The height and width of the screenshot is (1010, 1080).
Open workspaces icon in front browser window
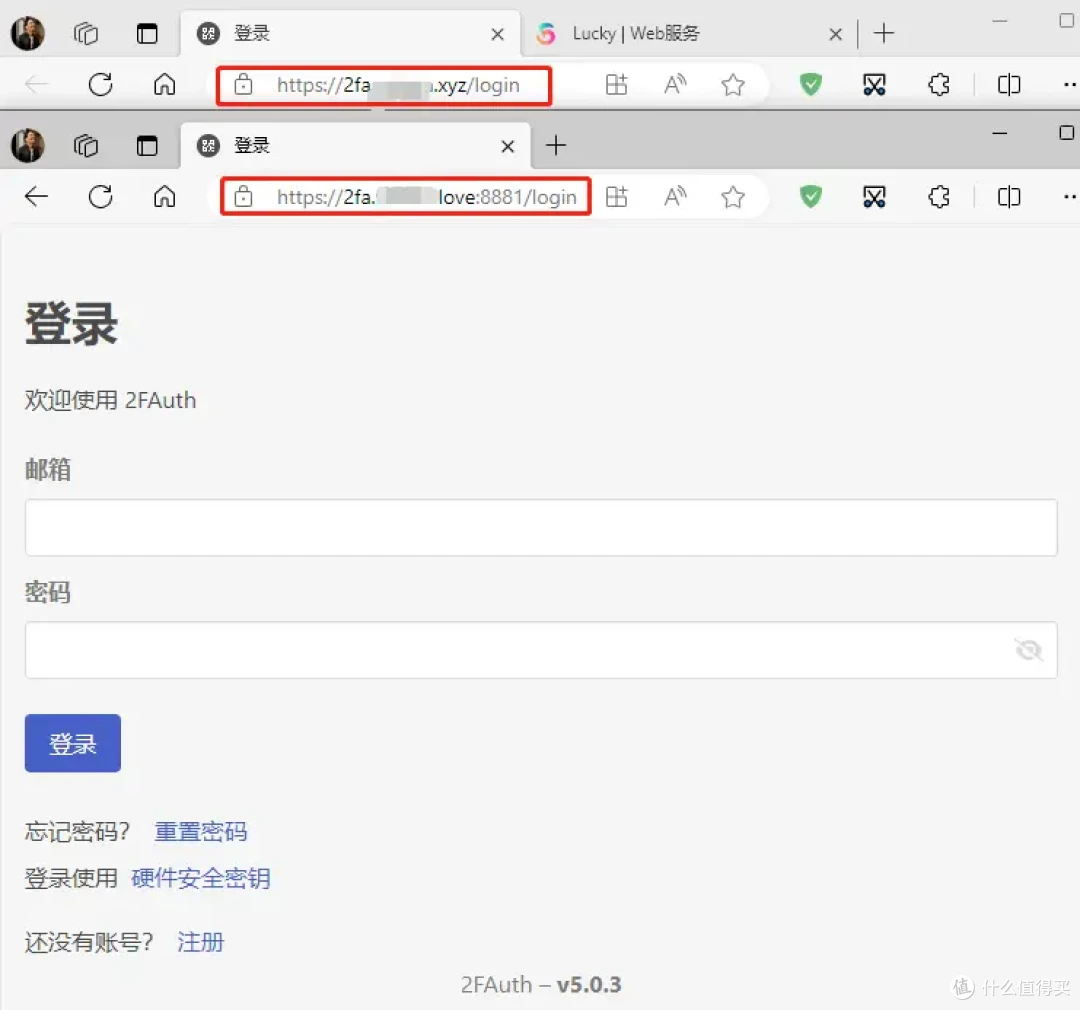[x=86, y=145]
